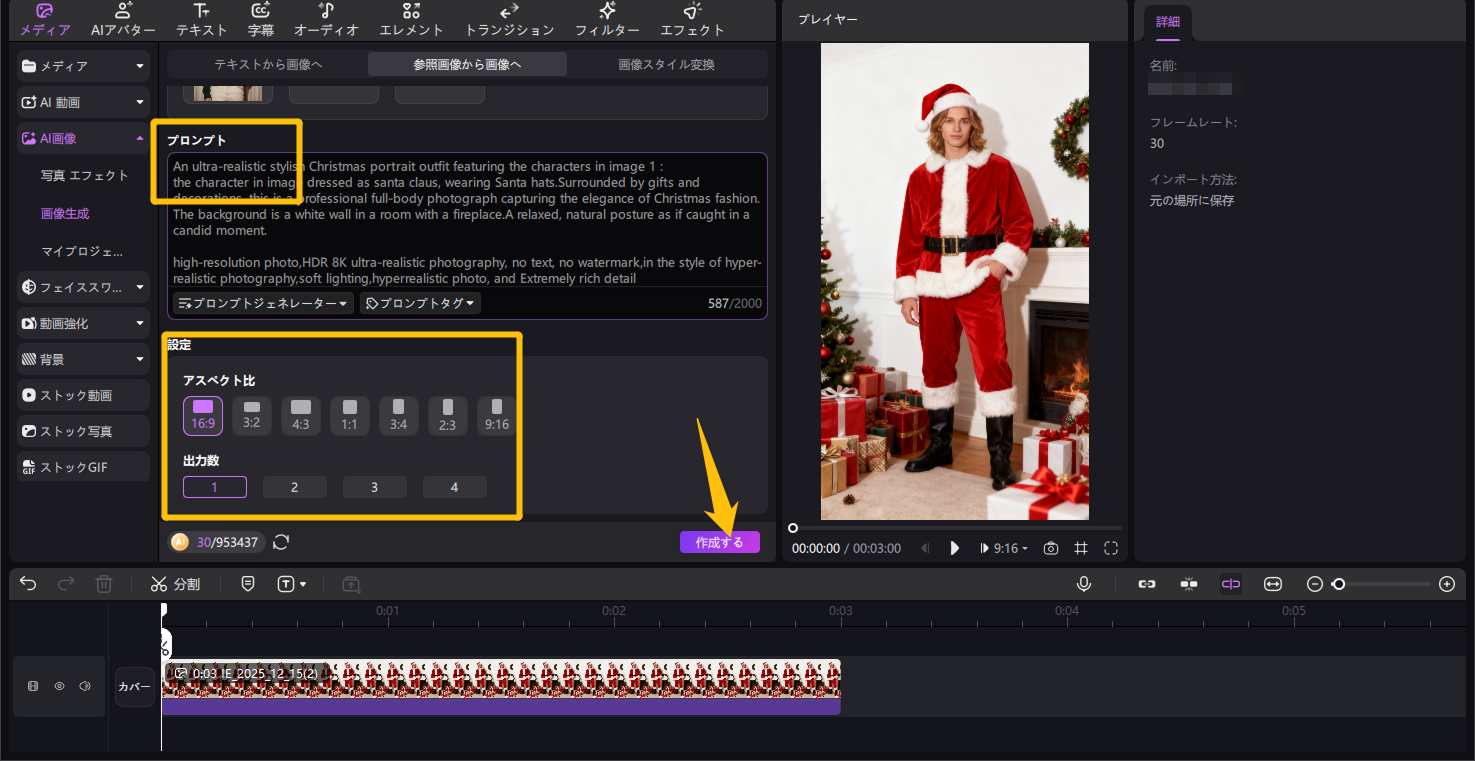
Task: Click the undo arrow in timeline toolbar
Action: click(28, 584)
